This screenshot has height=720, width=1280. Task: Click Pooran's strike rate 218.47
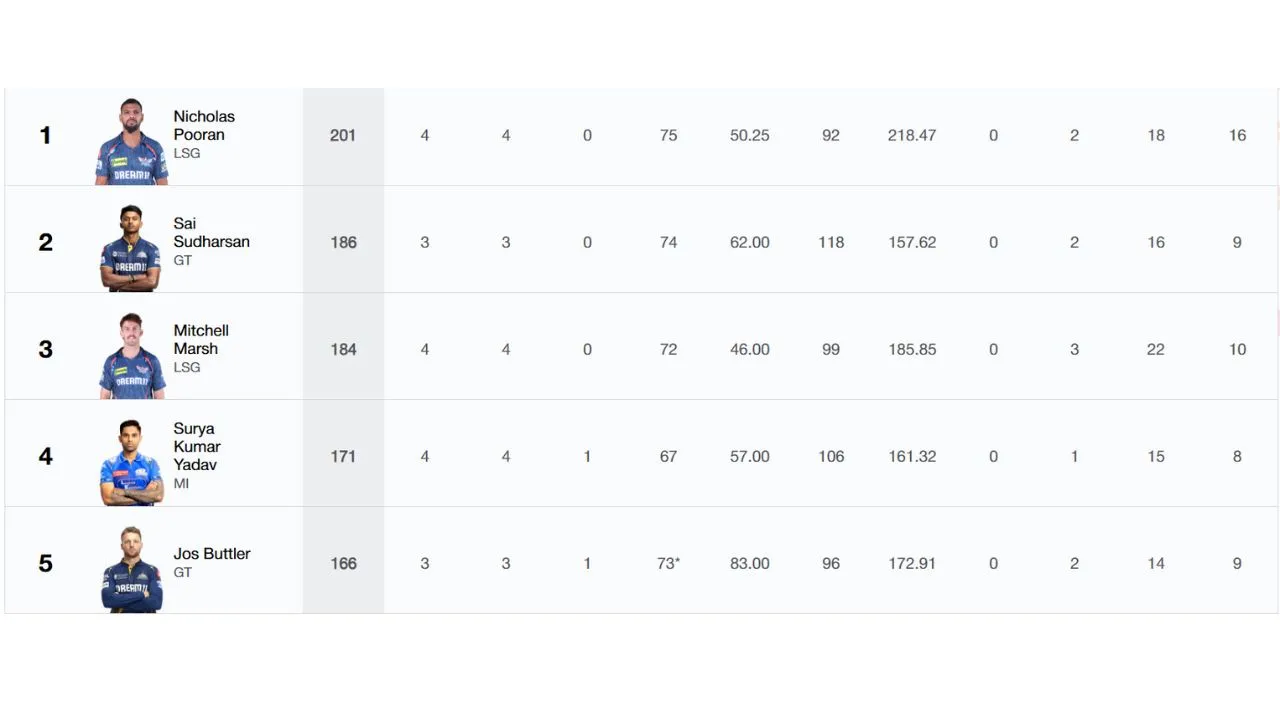click(912, 135)
